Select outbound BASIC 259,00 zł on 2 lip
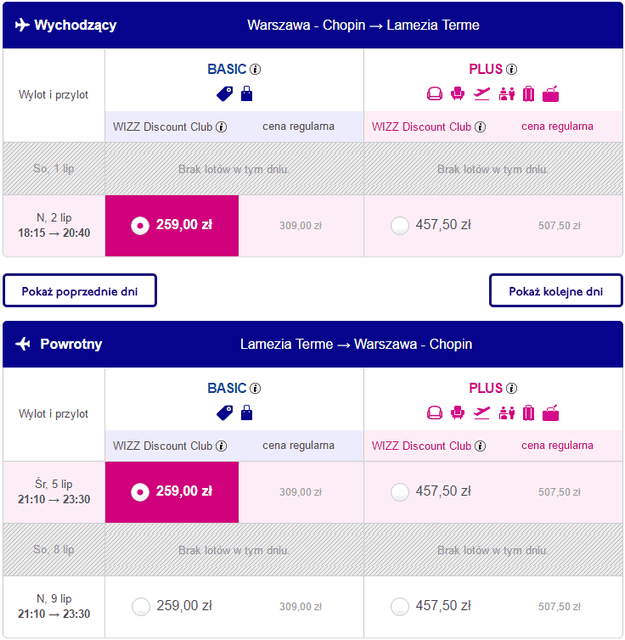This screenshot has height=640, width=625. pyautogui.click(x=140, y=225)
